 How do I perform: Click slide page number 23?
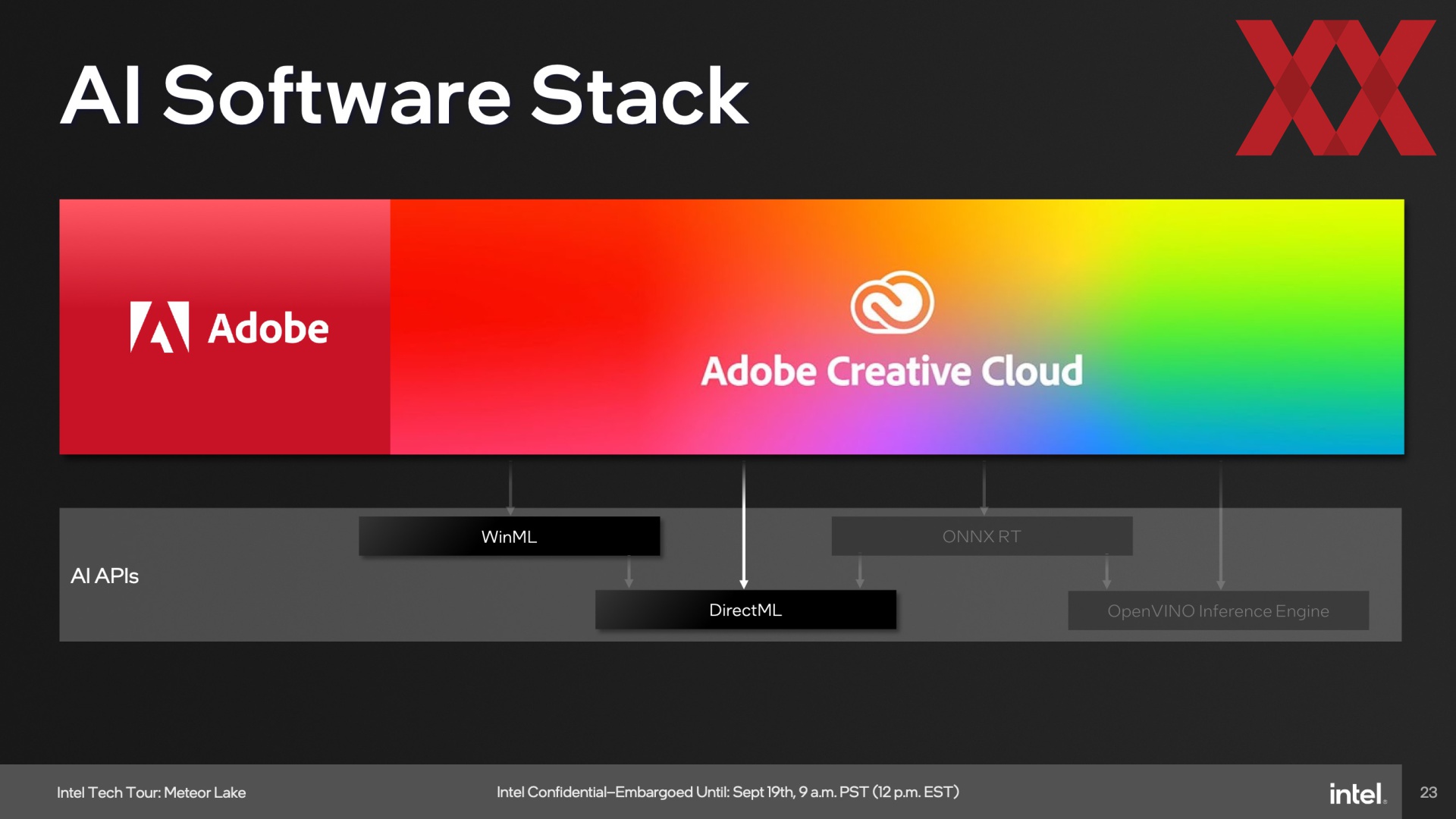[1429, 792]
